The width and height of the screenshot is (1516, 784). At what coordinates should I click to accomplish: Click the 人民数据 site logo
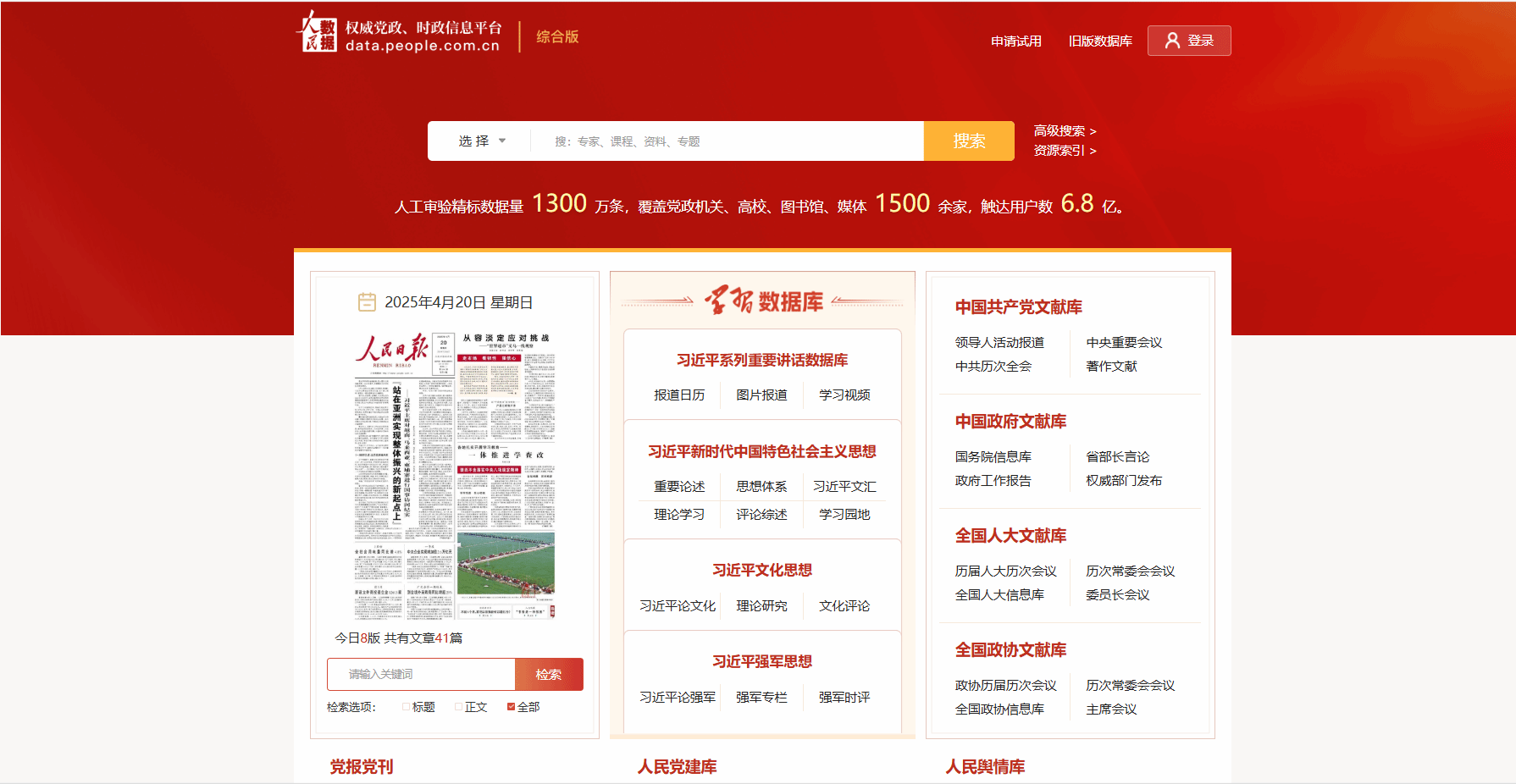[x=316, y=33]
